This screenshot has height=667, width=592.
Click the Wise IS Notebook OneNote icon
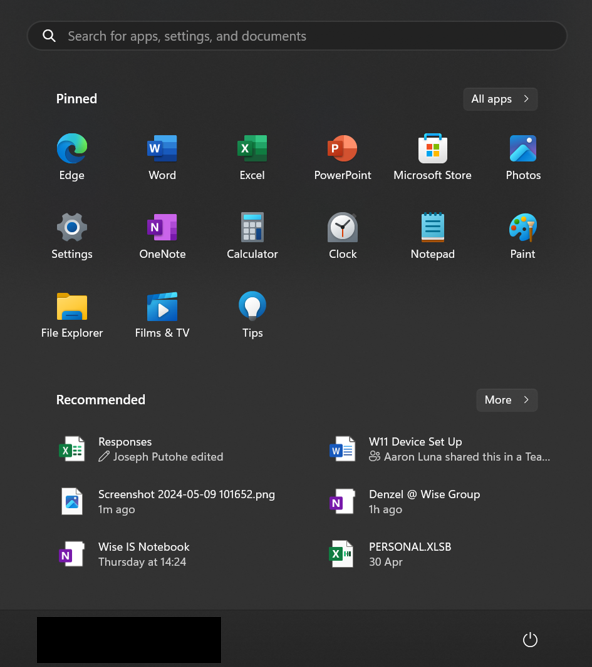[x=71, y=554]
